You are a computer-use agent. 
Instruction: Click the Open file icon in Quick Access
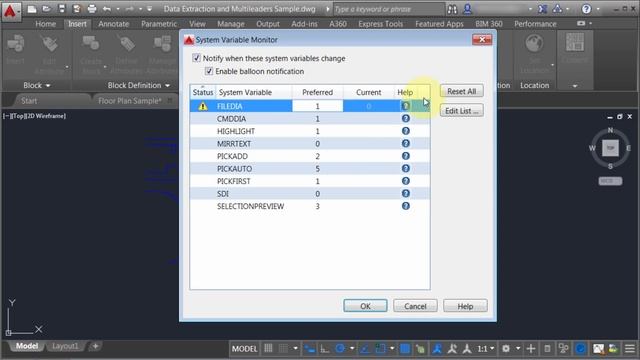click(47, 9)
